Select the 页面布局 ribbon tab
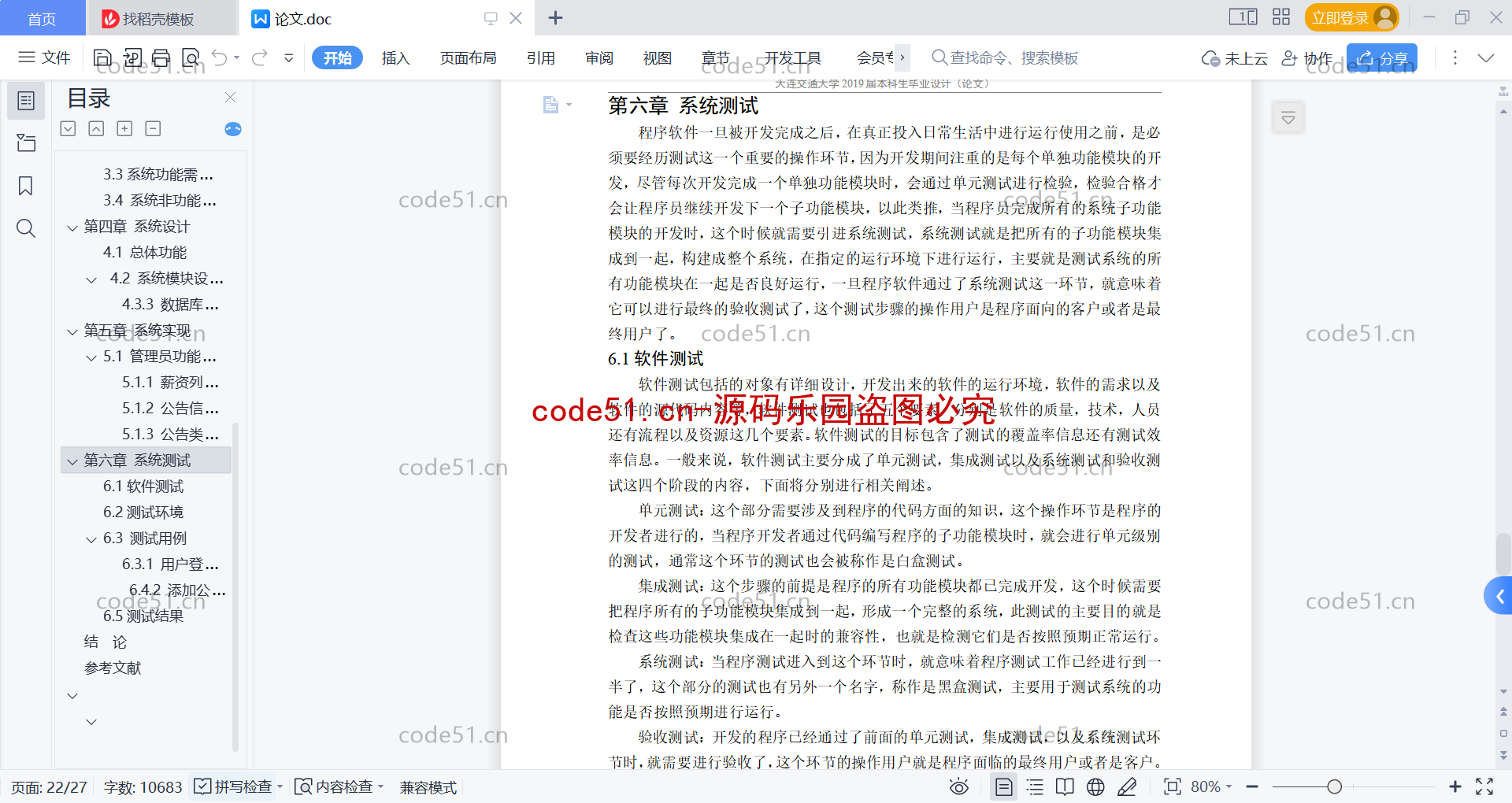 [x=468, y=57]
